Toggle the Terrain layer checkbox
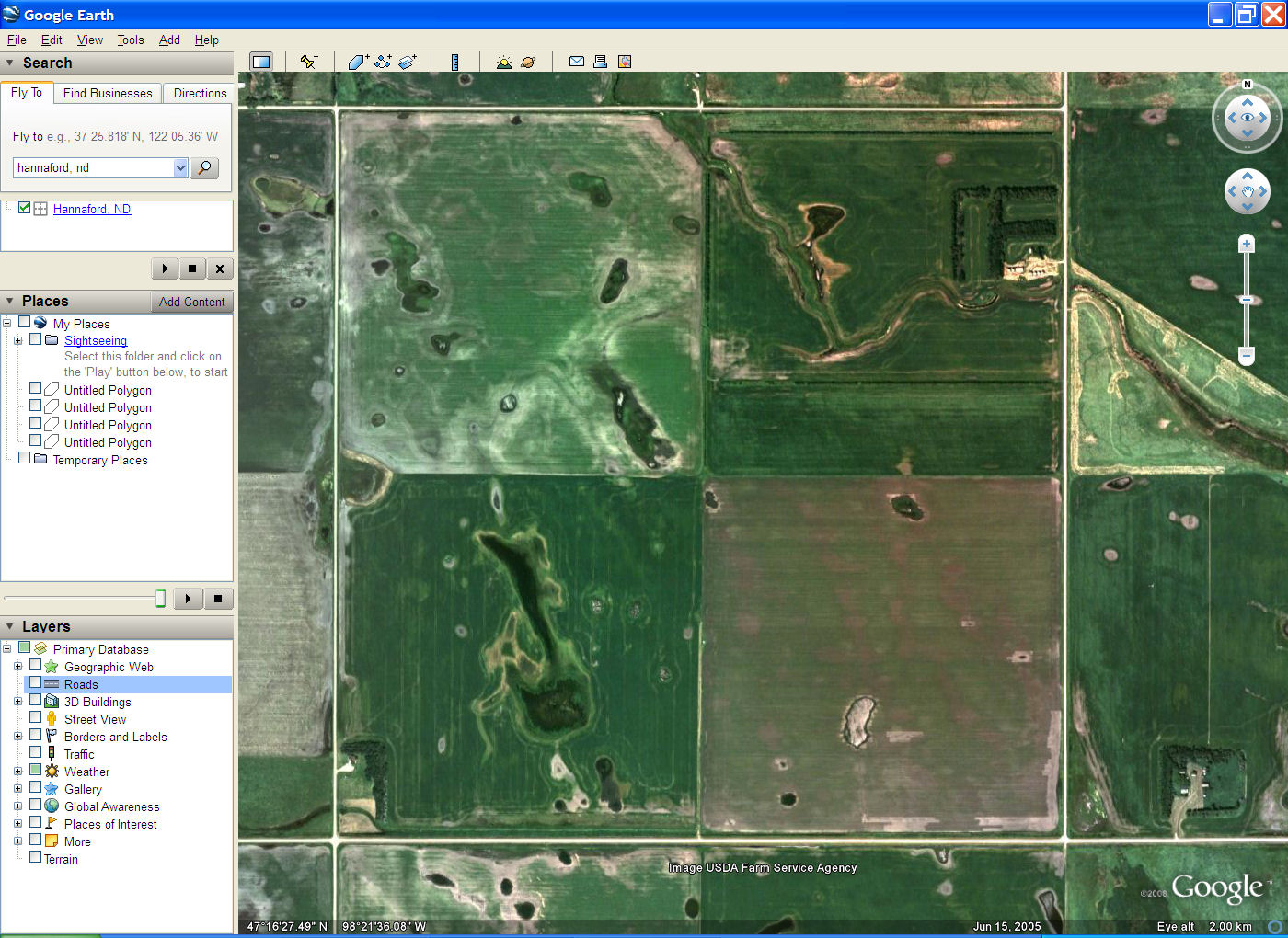Viewport: 1288px width, 938px height. coord(35,857)
